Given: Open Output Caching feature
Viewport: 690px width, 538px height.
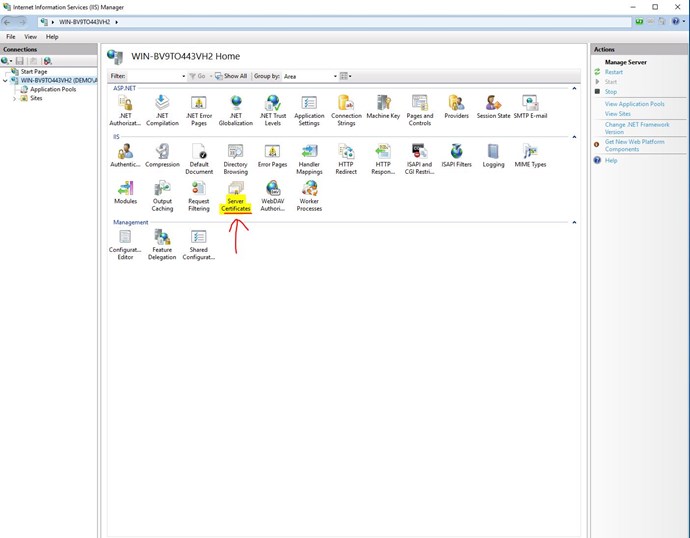Looking at the screenshot, I should (x=162, y=196).
